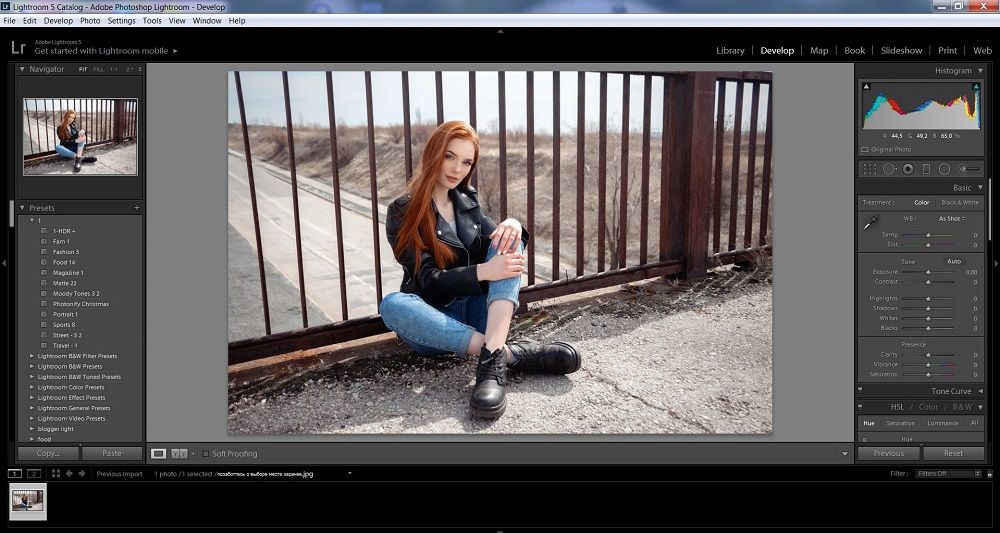Open the WB As Shot dropdown
1000x533 pixels.
point(952,219)
